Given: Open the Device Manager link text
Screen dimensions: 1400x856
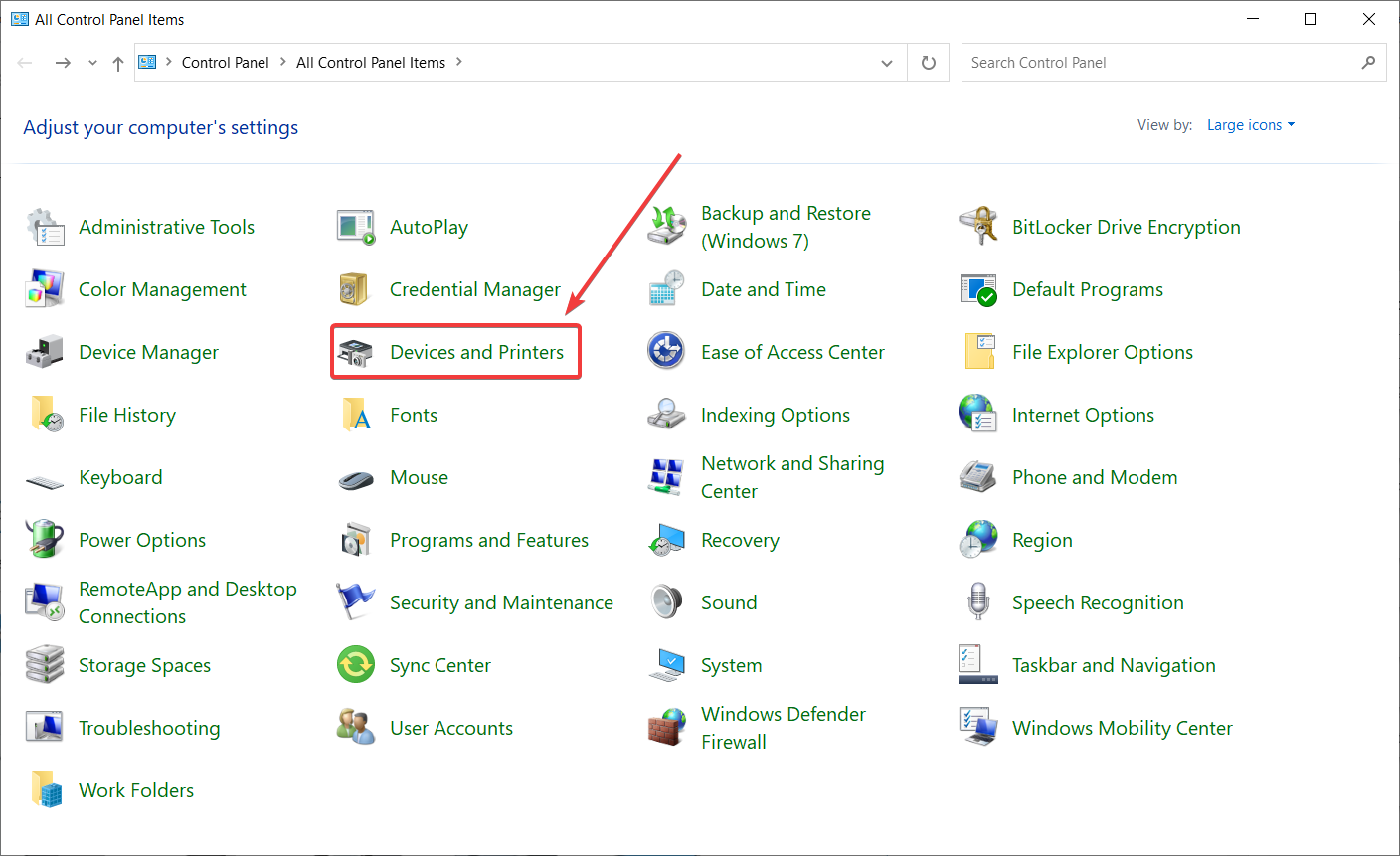Looking at the screenshot, I should click(149, 352).
